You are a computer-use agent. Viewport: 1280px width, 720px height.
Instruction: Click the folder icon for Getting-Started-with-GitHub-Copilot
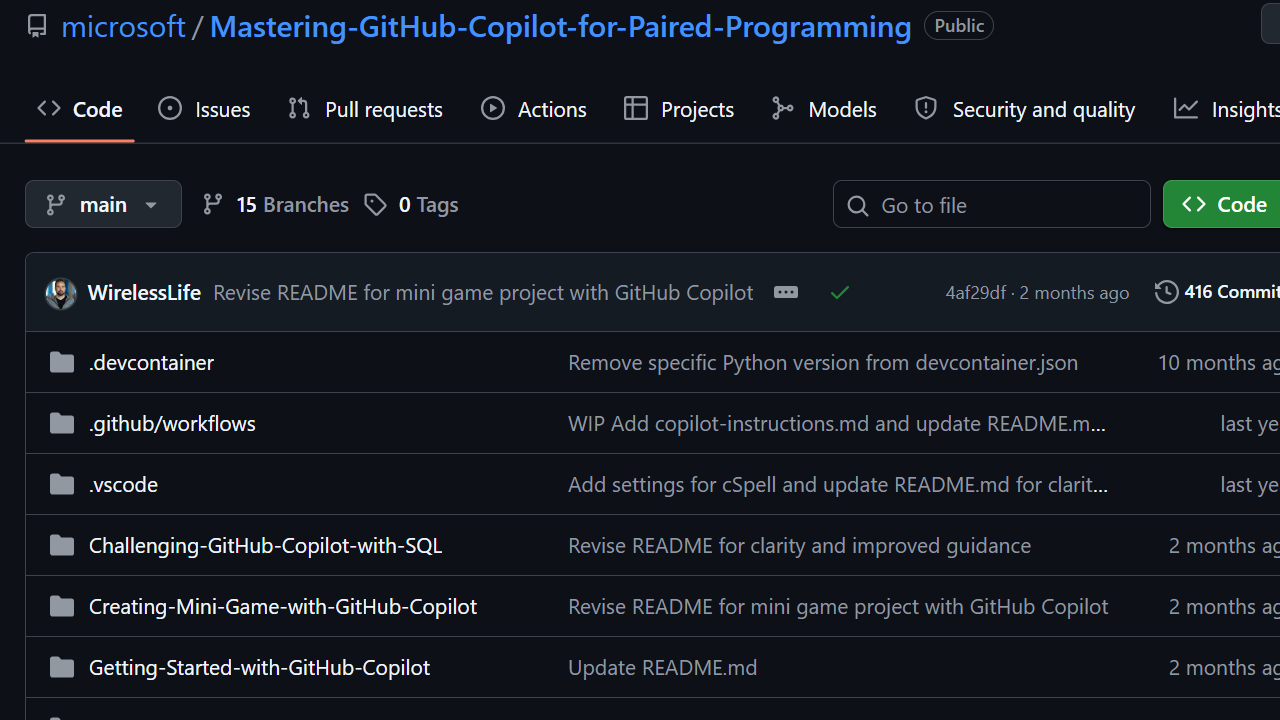[x=62, y=667]
